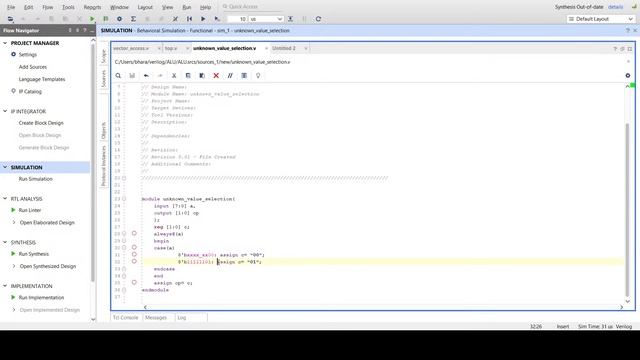The image size is (640, 360).
Task: Click the Run All simulation play icon
Action: click(x=203, y=19)
